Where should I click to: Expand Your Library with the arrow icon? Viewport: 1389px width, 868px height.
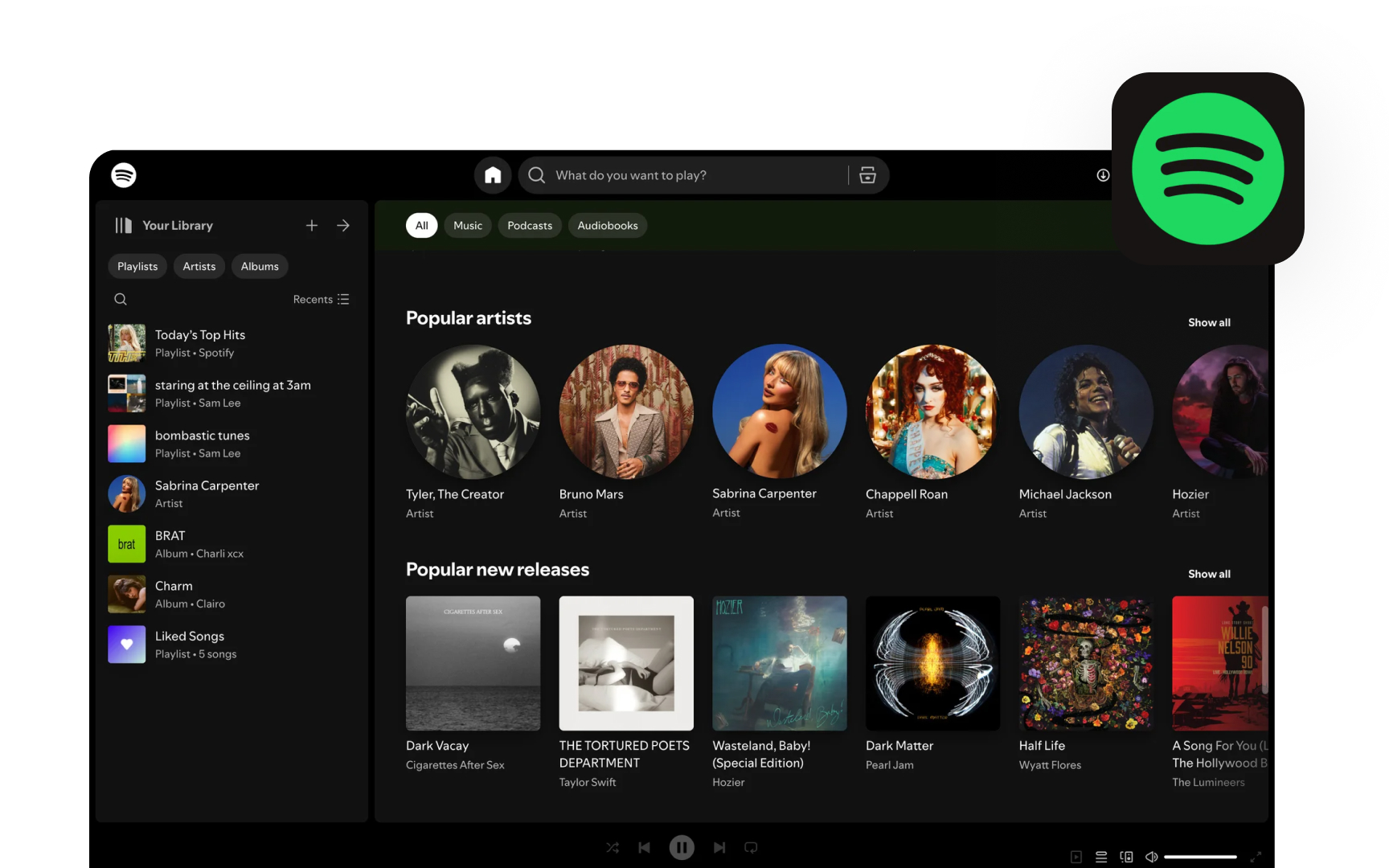(343, 226)
